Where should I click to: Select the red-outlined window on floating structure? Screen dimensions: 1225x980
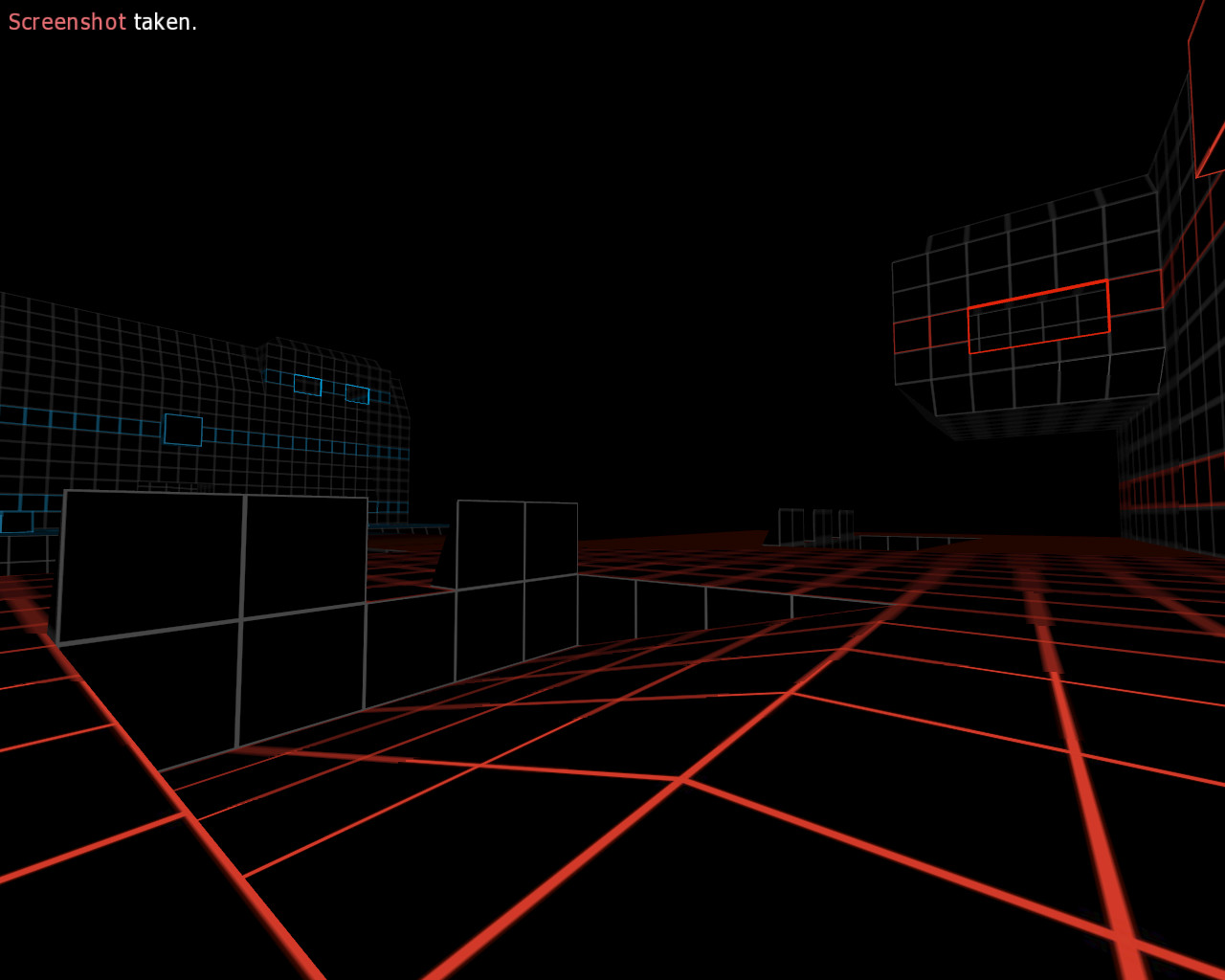click(1038, 317)
